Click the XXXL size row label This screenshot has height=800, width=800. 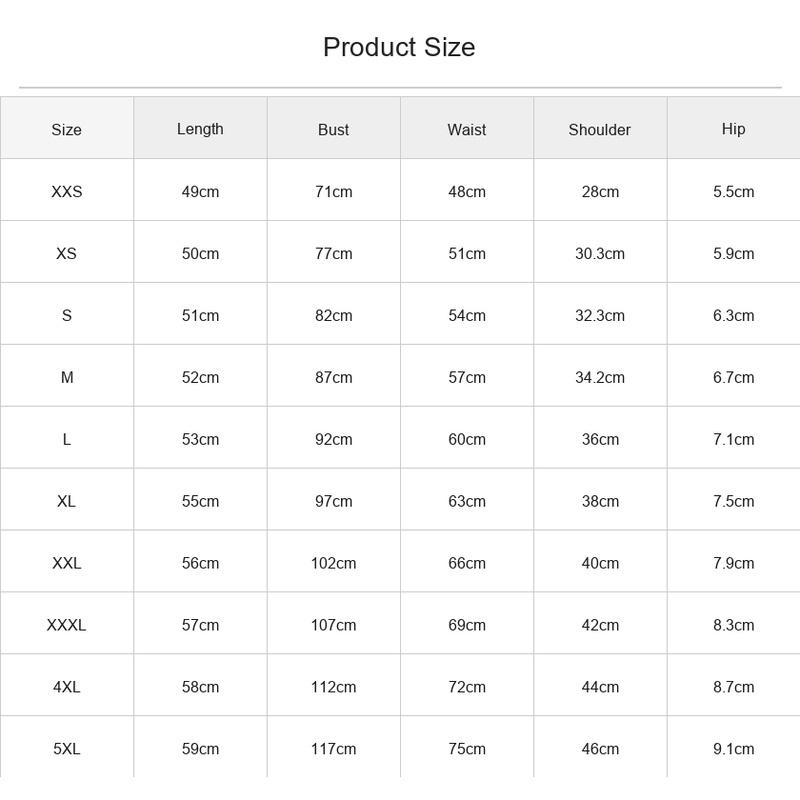coord(66,625)
